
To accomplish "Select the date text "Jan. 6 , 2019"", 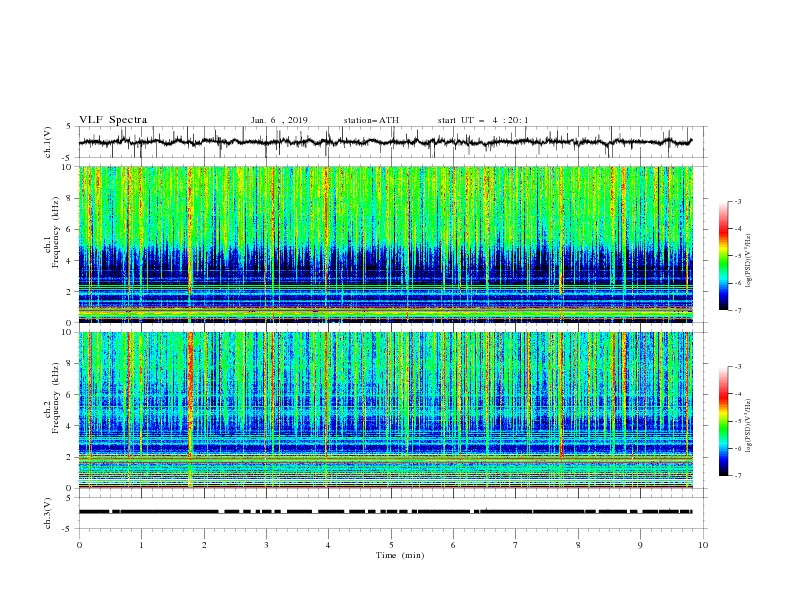I will click(x=279, y=120).
